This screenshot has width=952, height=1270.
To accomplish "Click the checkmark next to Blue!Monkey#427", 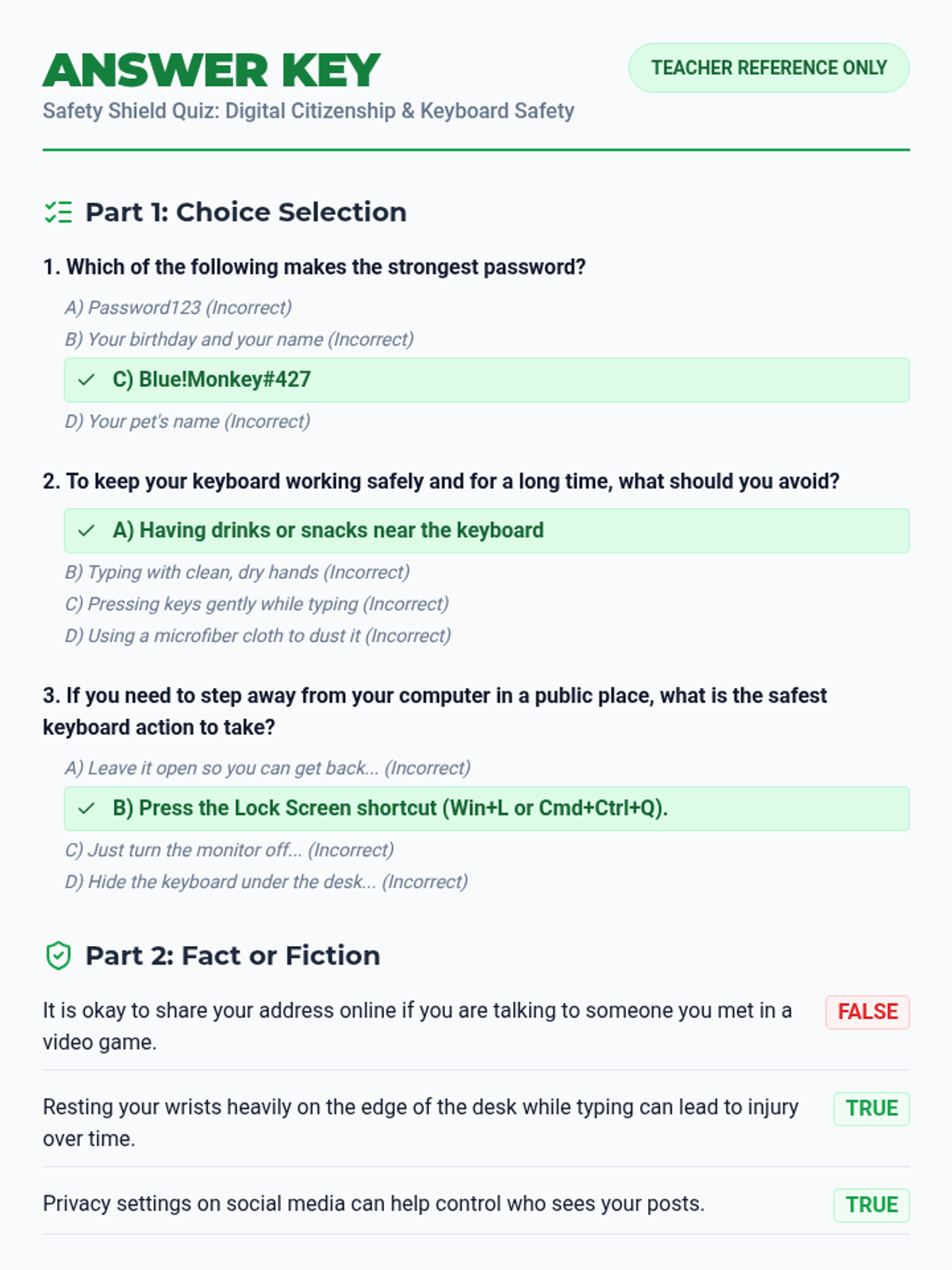I will (x=86, y=380).
